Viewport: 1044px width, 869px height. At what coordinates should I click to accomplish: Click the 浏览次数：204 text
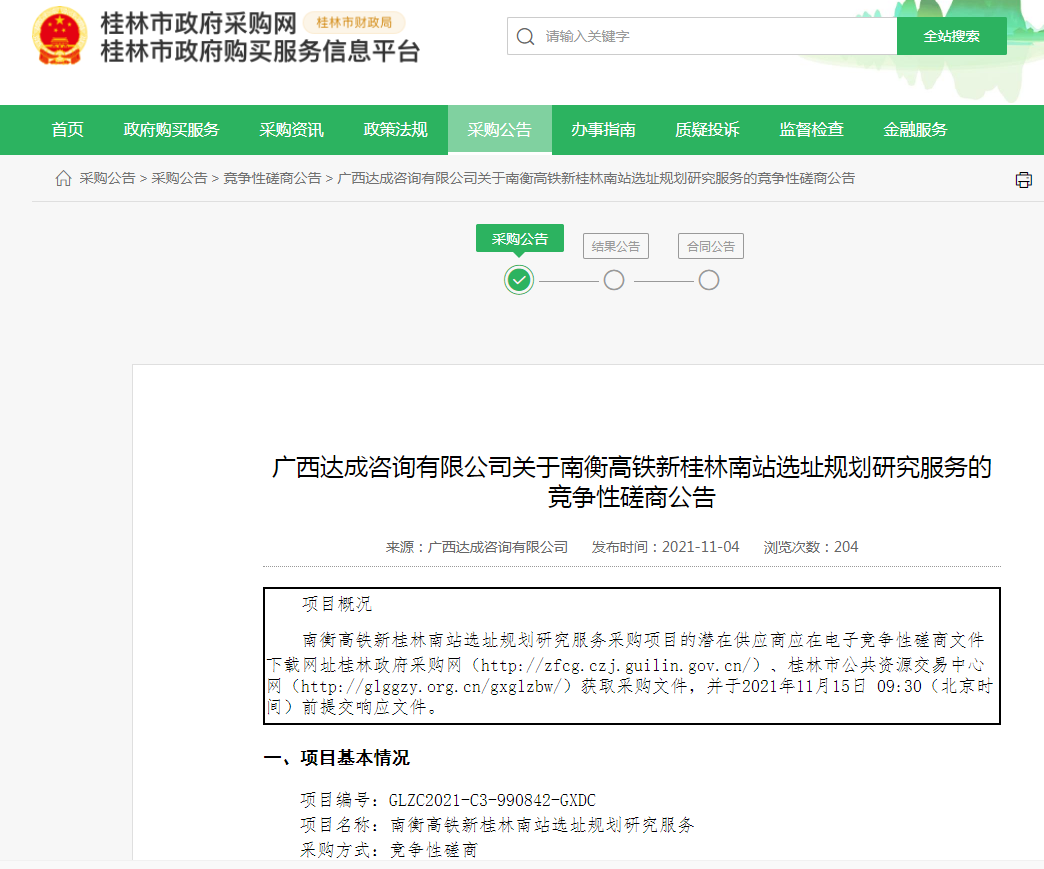(x=811, y=547)
